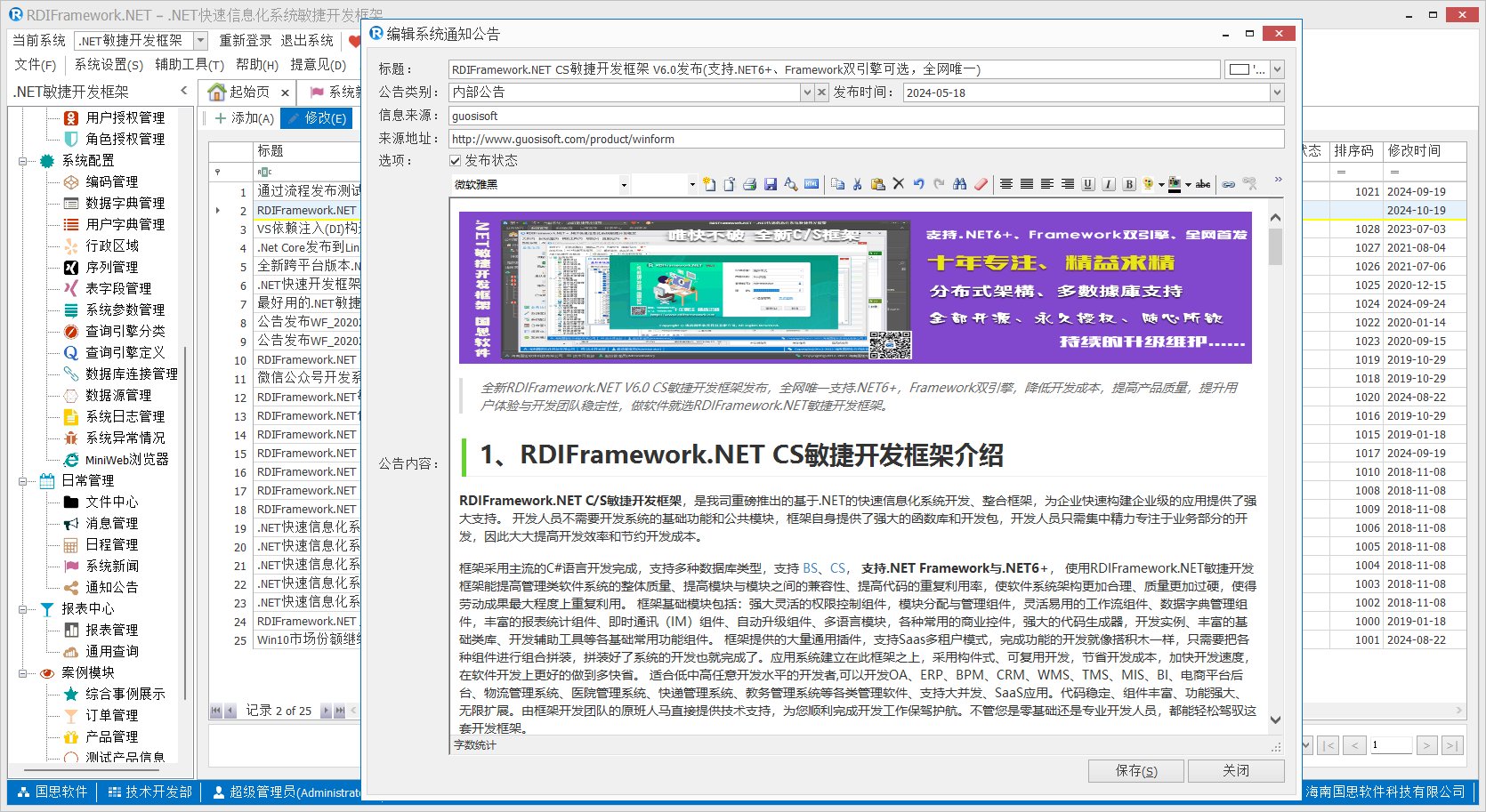Insert hyperlink using the link icon
This screenshot has width=1486, height=812.
pos(1228,184)
